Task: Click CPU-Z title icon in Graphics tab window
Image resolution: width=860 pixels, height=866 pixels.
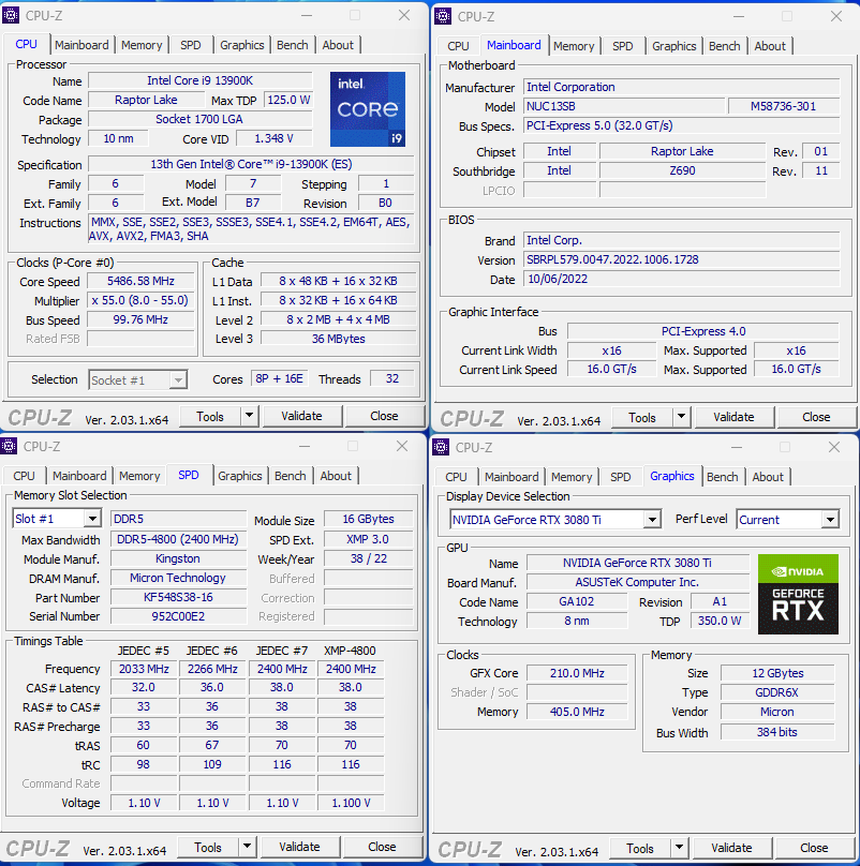Action: (443, 447)
